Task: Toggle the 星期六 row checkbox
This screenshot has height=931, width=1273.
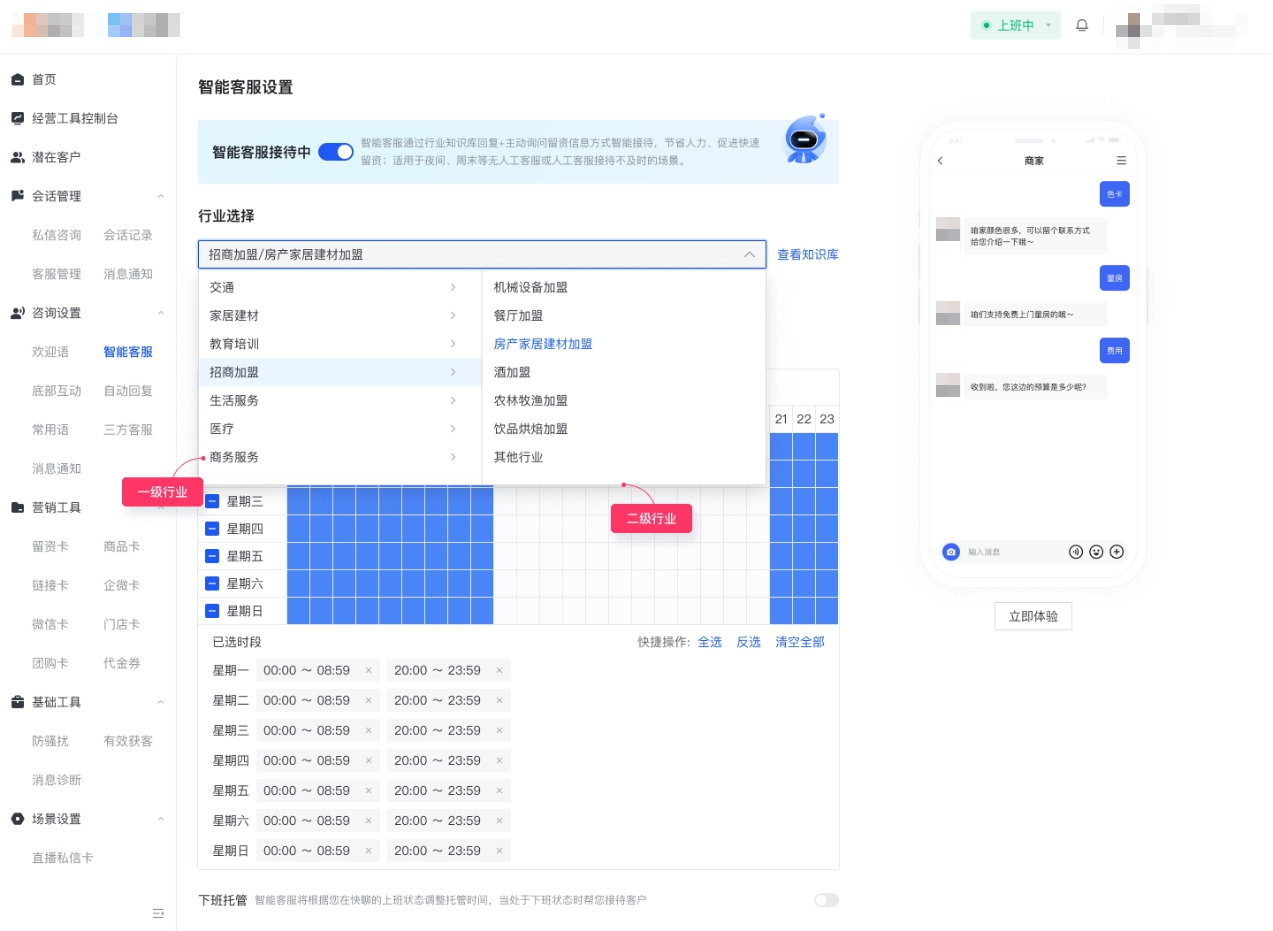Action: tap(212, 583)
